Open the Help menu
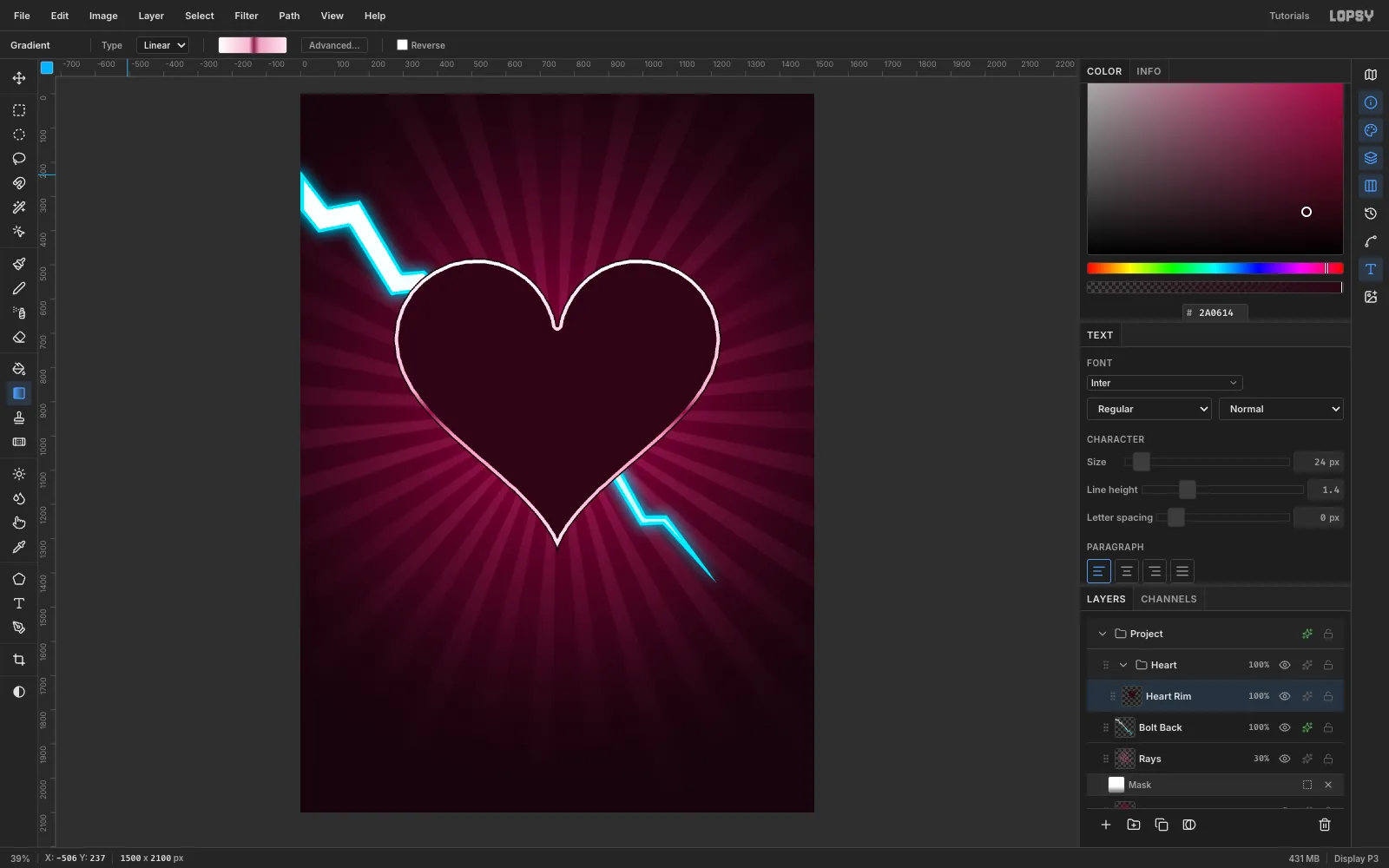Viewport: 1389px width, 868px height. [x=375, y=16]
